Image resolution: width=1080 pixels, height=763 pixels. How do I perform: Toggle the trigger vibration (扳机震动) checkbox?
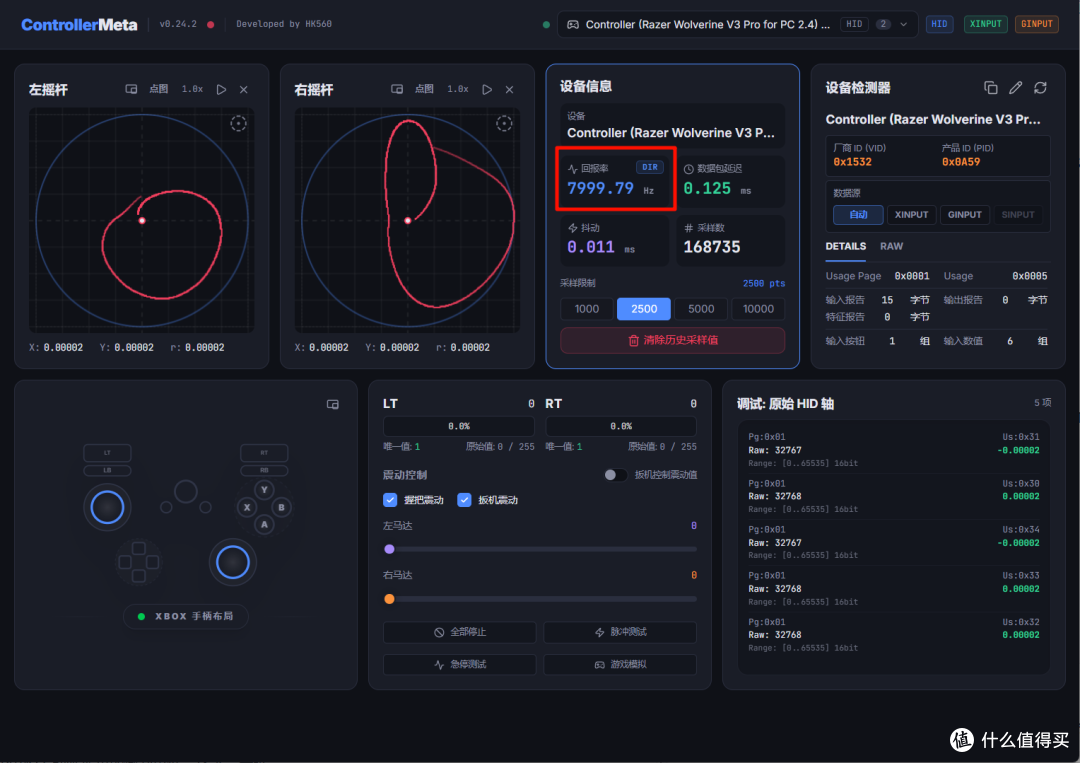(x=464, y=500)
